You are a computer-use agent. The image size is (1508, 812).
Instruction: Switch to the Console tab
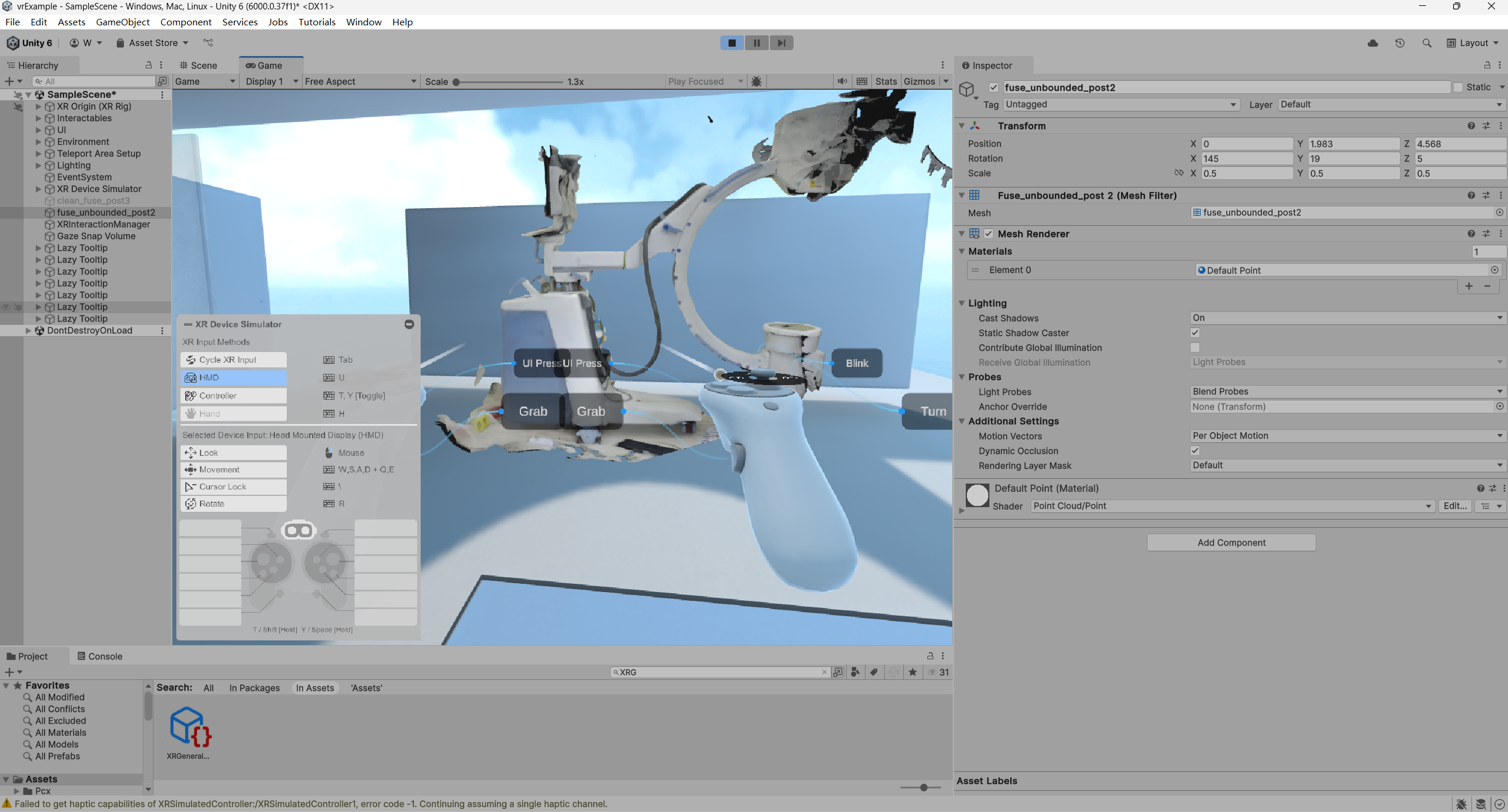click(100, 656)
